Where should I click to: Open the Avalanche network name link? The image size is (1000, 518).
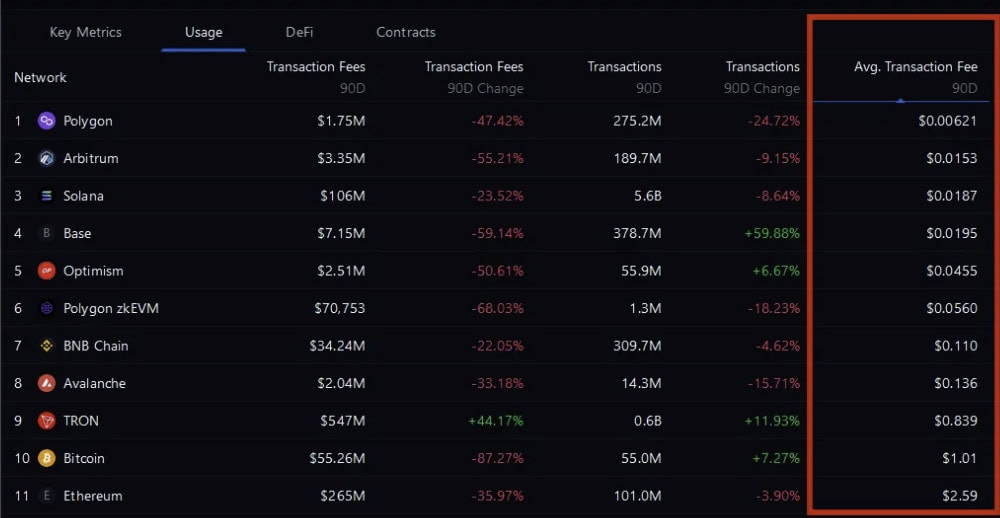tap(94, 383)
